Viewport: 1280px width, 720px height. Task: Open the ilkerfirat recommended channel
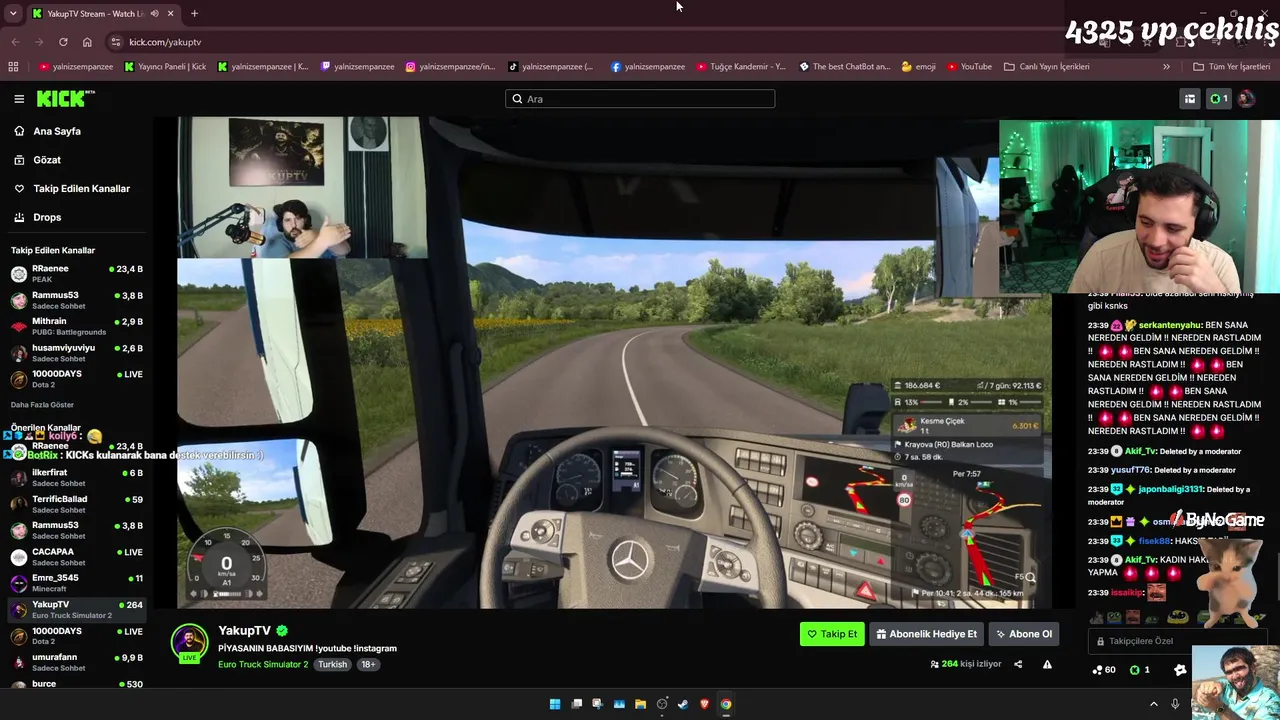click(x=77, y=477)
